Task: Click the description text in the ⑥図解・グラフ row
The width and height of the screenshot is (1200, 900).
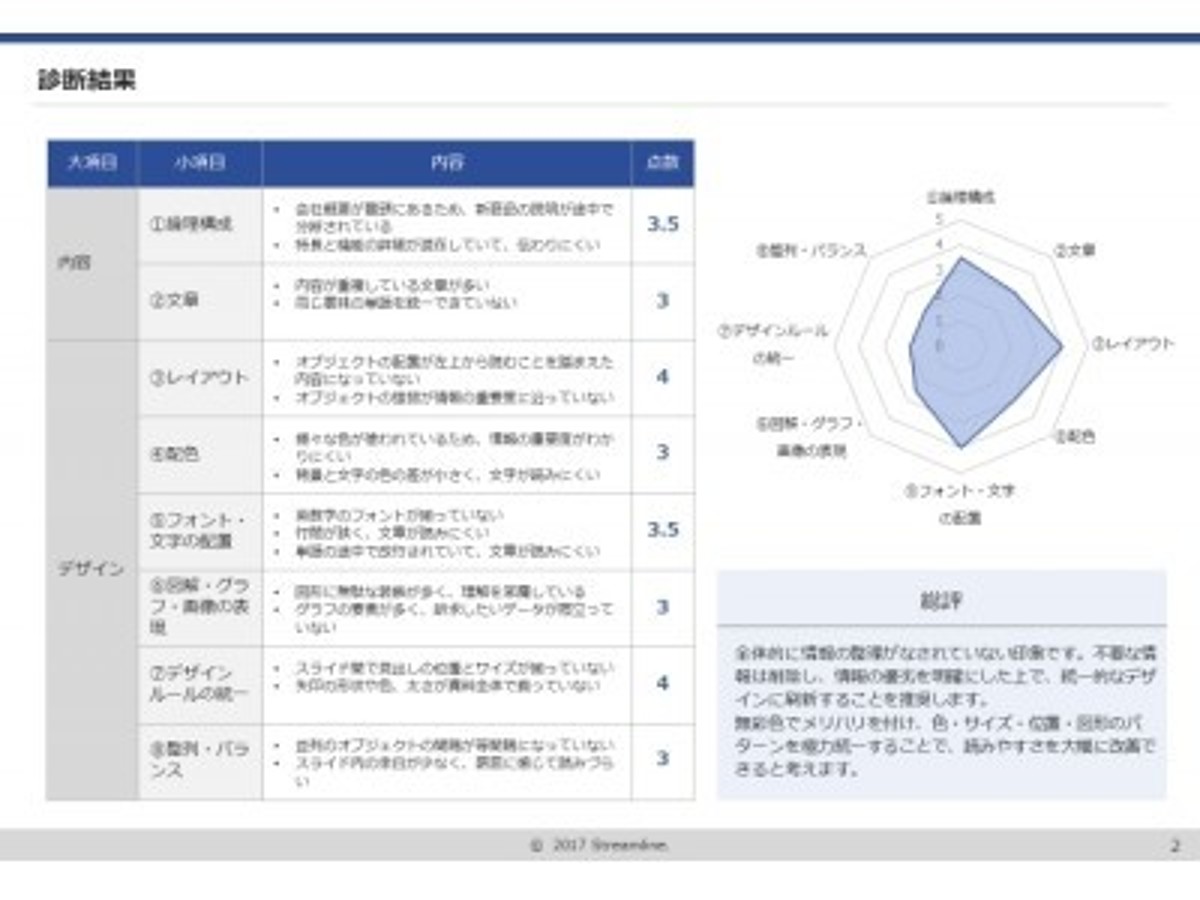Action: pyautogui.click(x=445, y=610)
